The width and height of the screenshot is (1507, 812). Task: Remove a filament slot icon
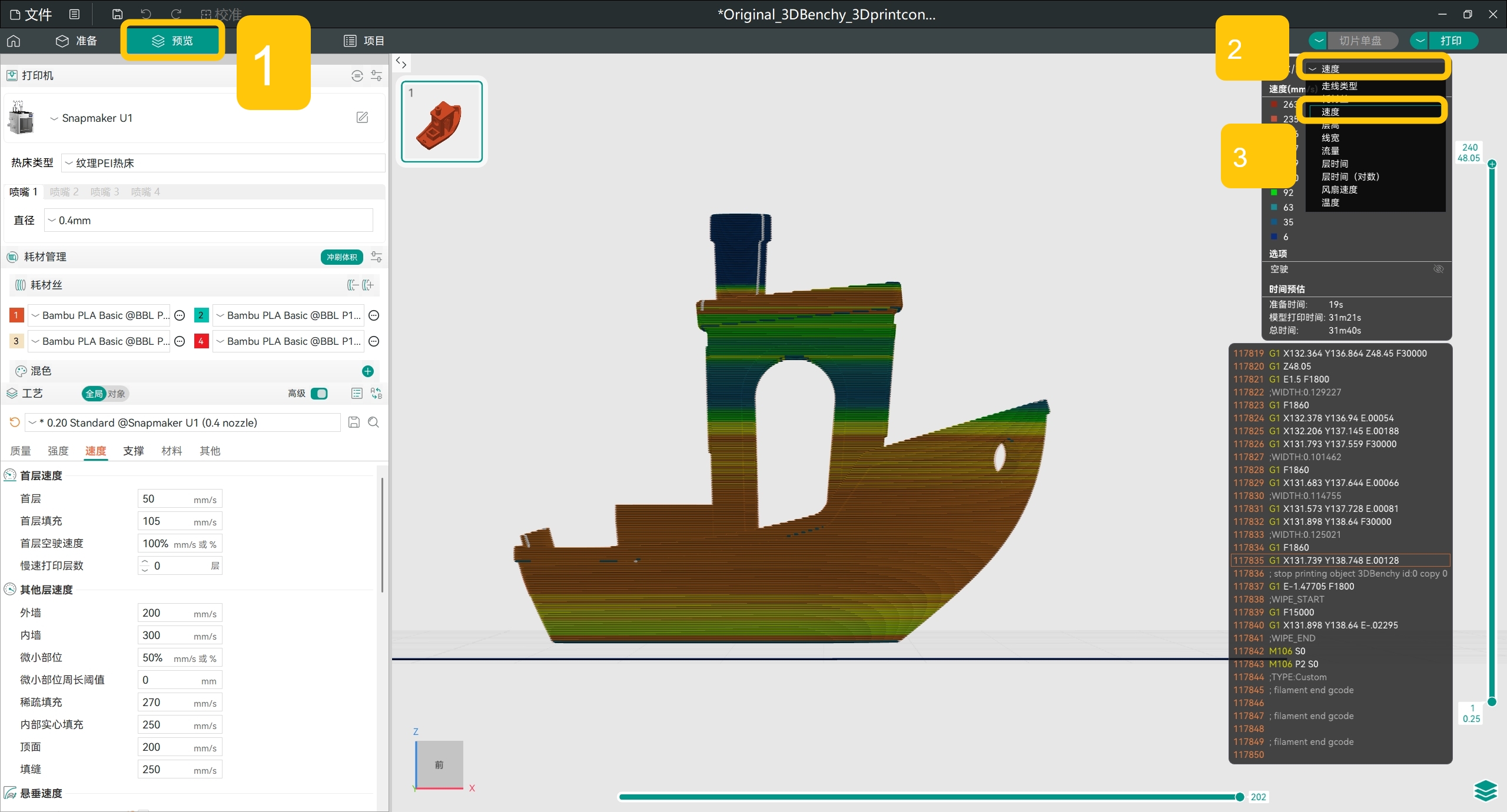[352, 285]
